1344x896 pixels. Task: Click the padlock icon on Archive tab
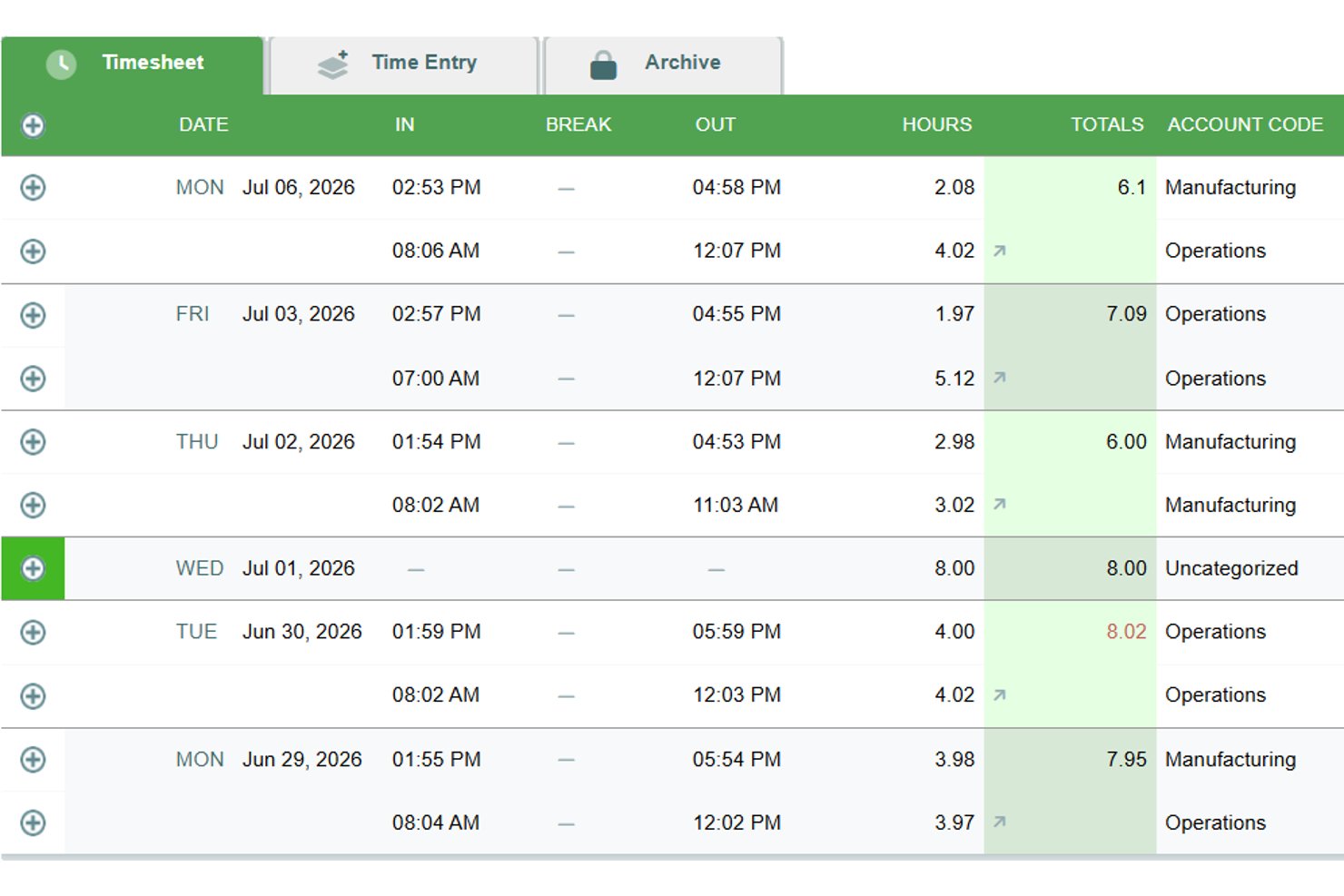click(603, 64)
